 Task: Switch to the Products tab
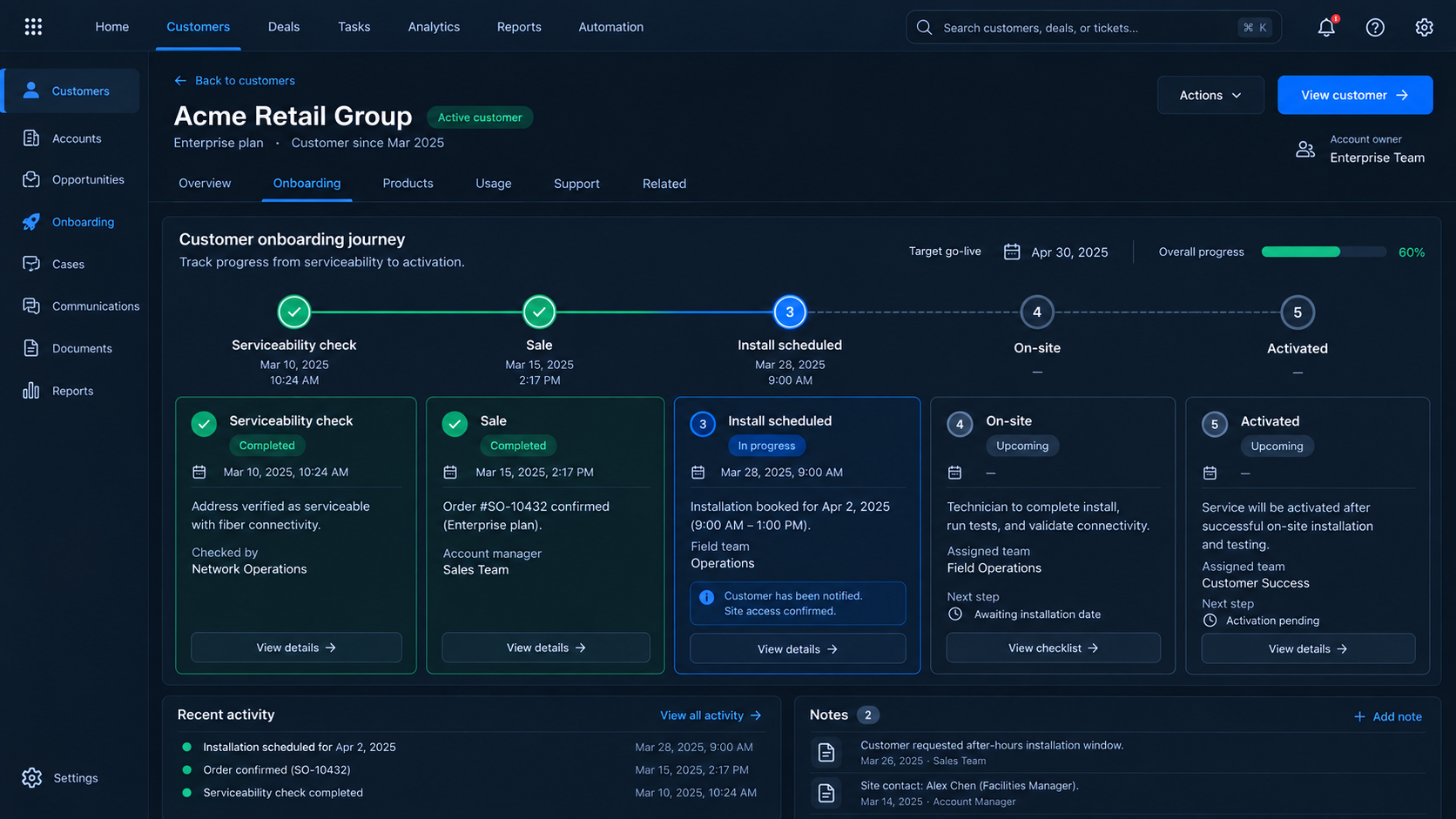point(408,184)
